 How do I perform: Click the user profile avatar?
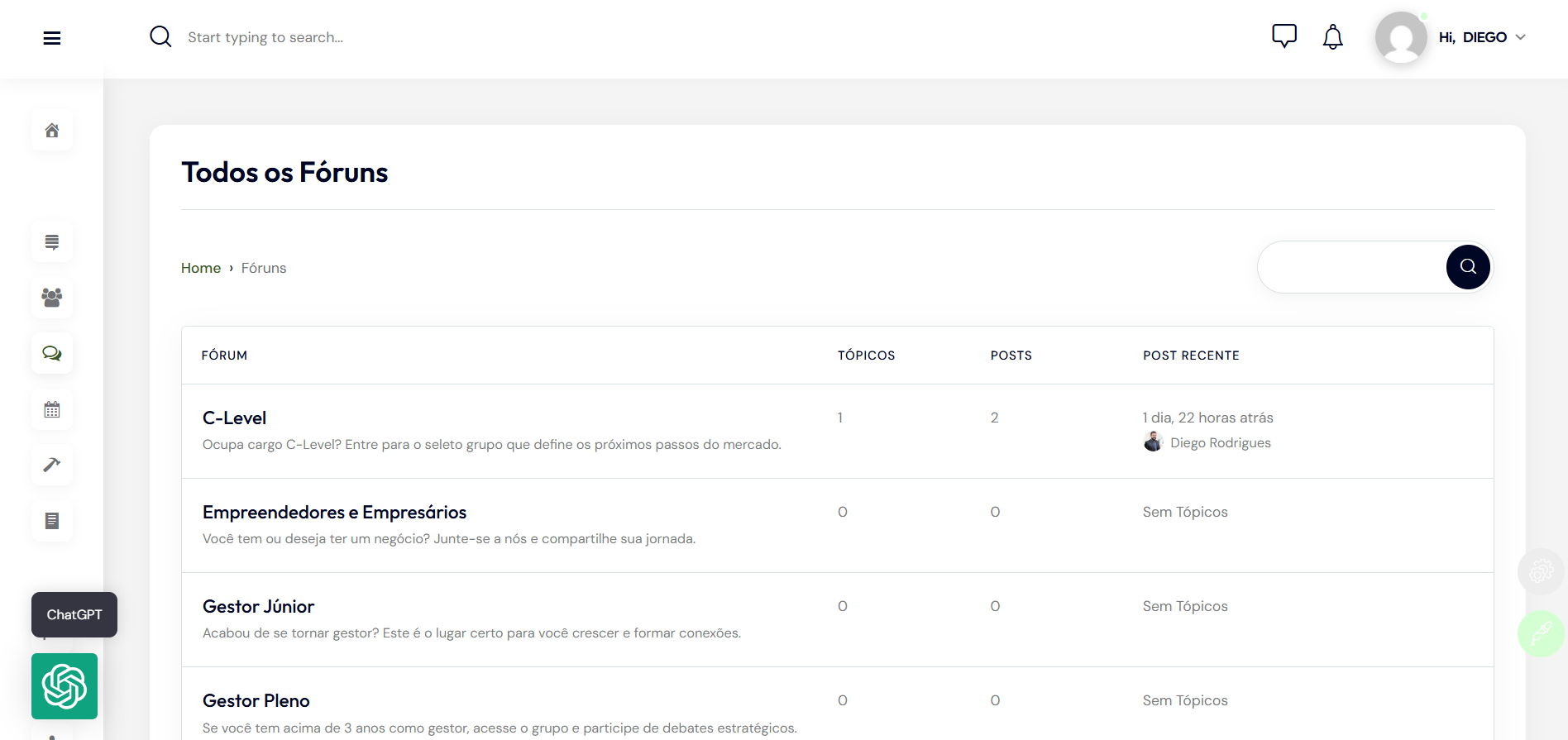click(x=1400, y=37)
